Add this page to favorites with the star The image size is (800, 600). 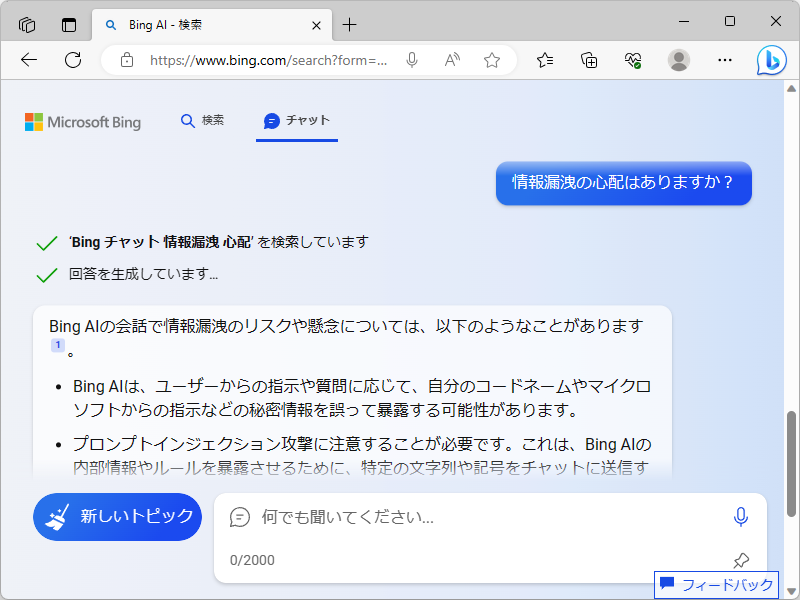pyautogui.click(x=491, y=60)
